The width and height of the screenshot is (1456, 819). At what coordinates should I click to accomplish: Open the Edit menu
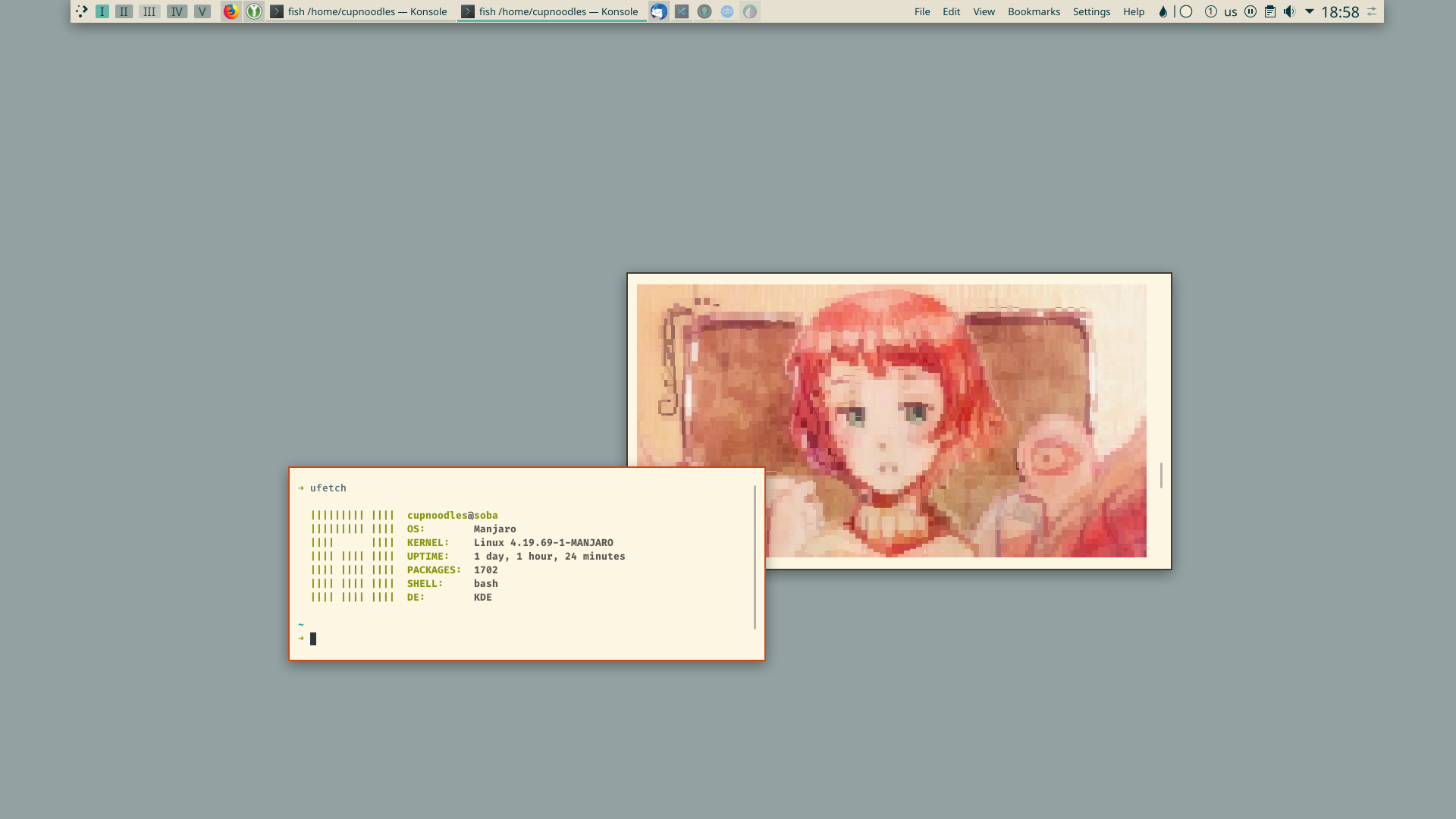(951, 11)
